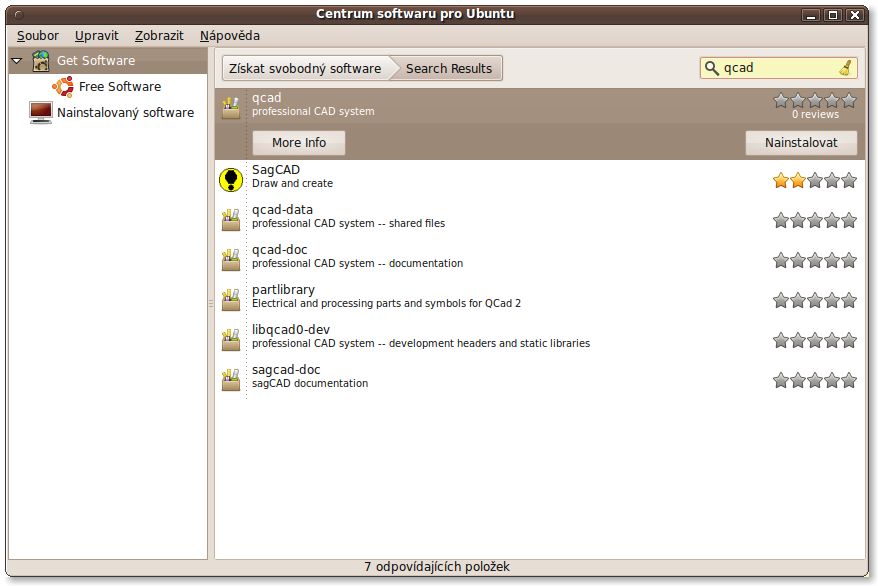Click the Ubuntu logo beside Free Software
The width and height of the screenshot is (878, 586).
click(63, 87)
